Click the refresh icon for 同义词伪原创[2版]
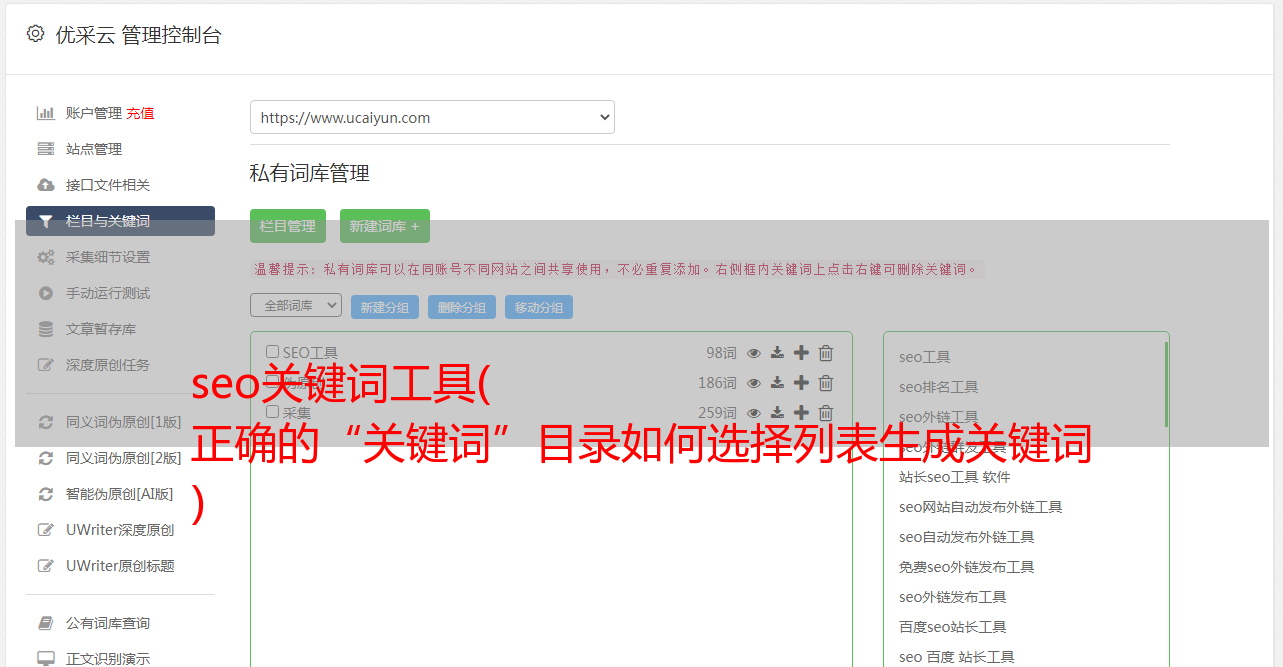The image size is (1283, 667). (45, 458)
